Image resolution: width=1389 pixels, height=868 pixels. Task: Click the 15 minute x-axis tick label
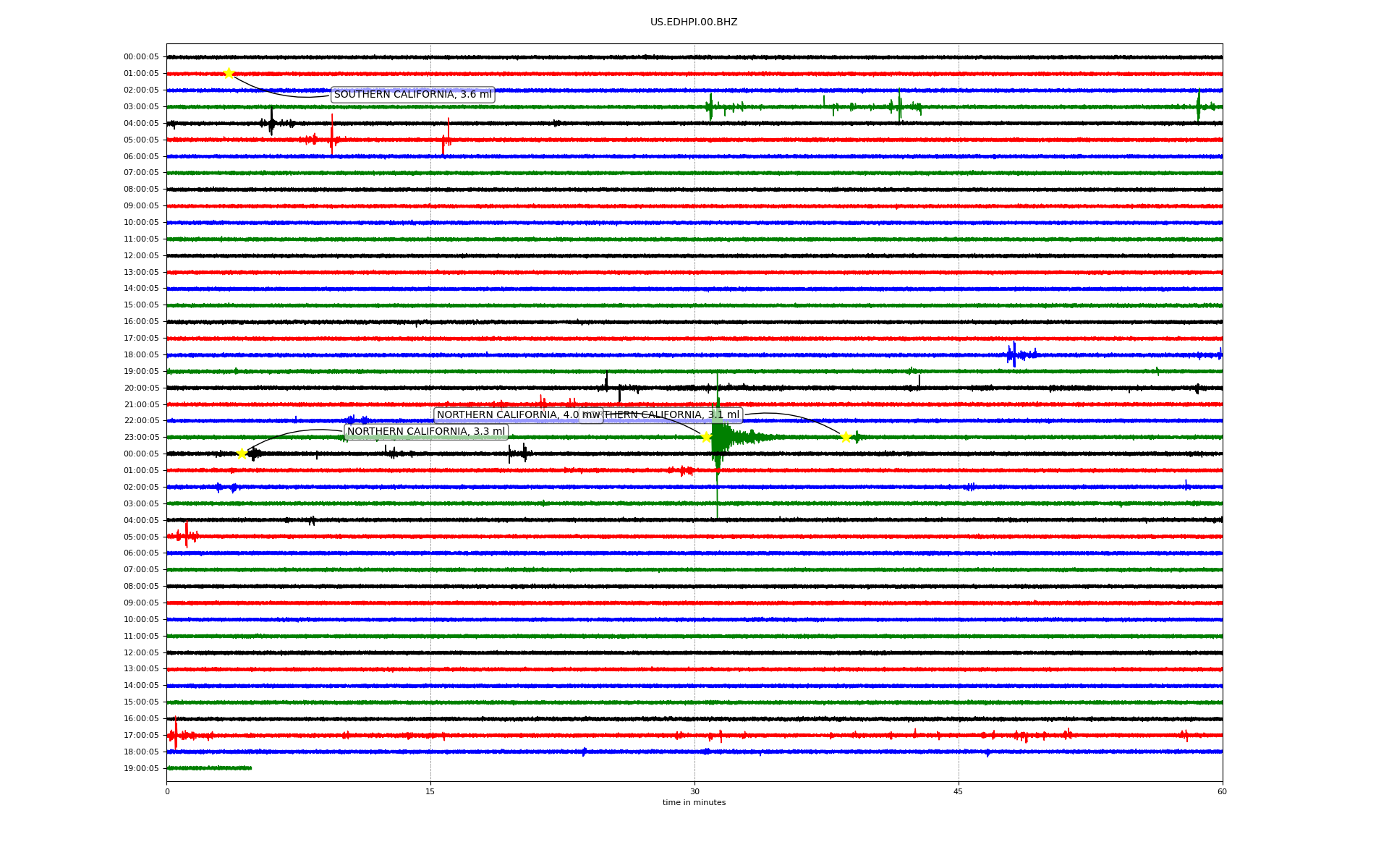[x=430, y=791]
